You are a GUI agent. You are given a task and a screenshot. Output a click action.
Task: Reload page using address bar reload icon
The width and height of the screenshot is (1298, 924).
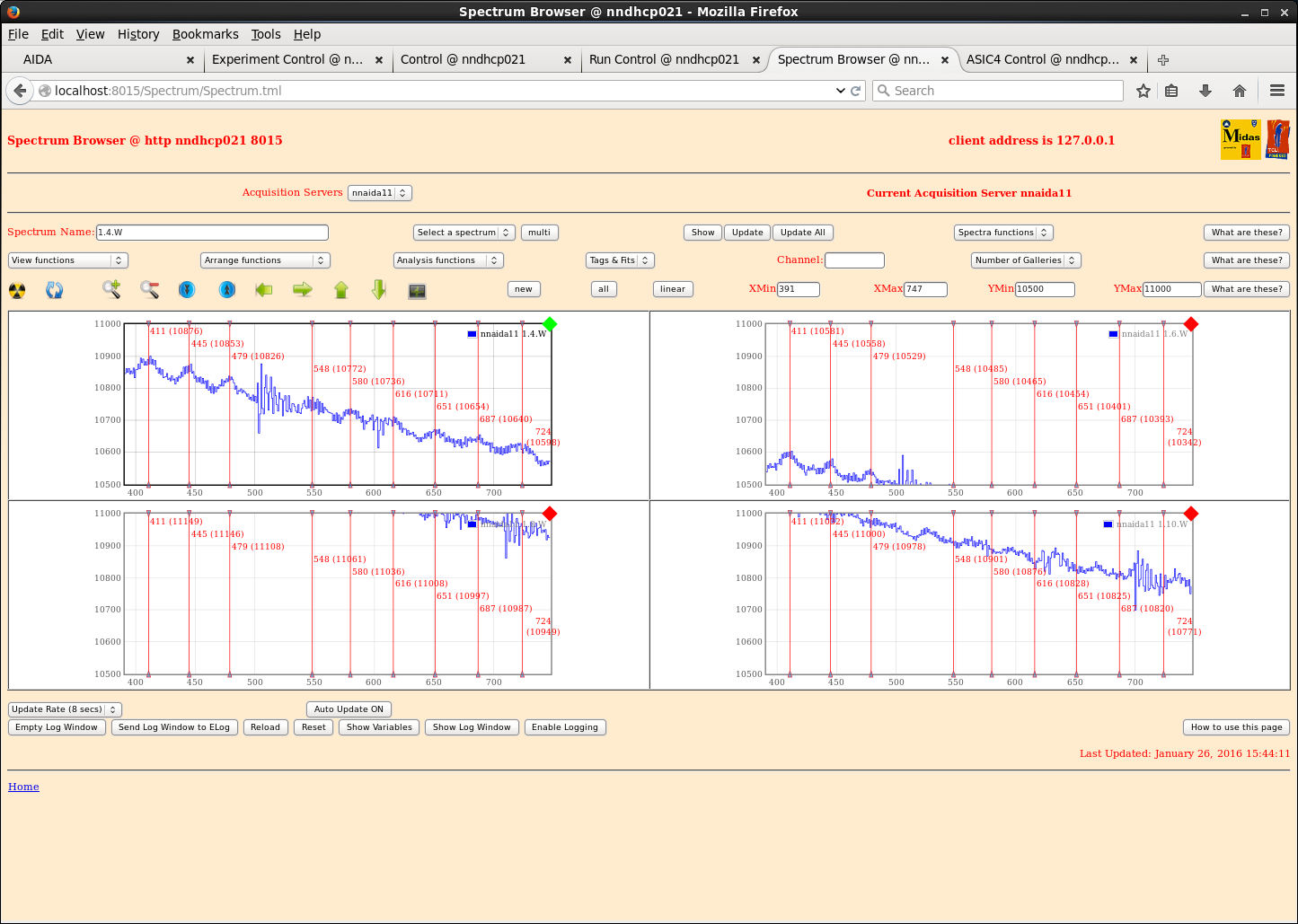856,91
